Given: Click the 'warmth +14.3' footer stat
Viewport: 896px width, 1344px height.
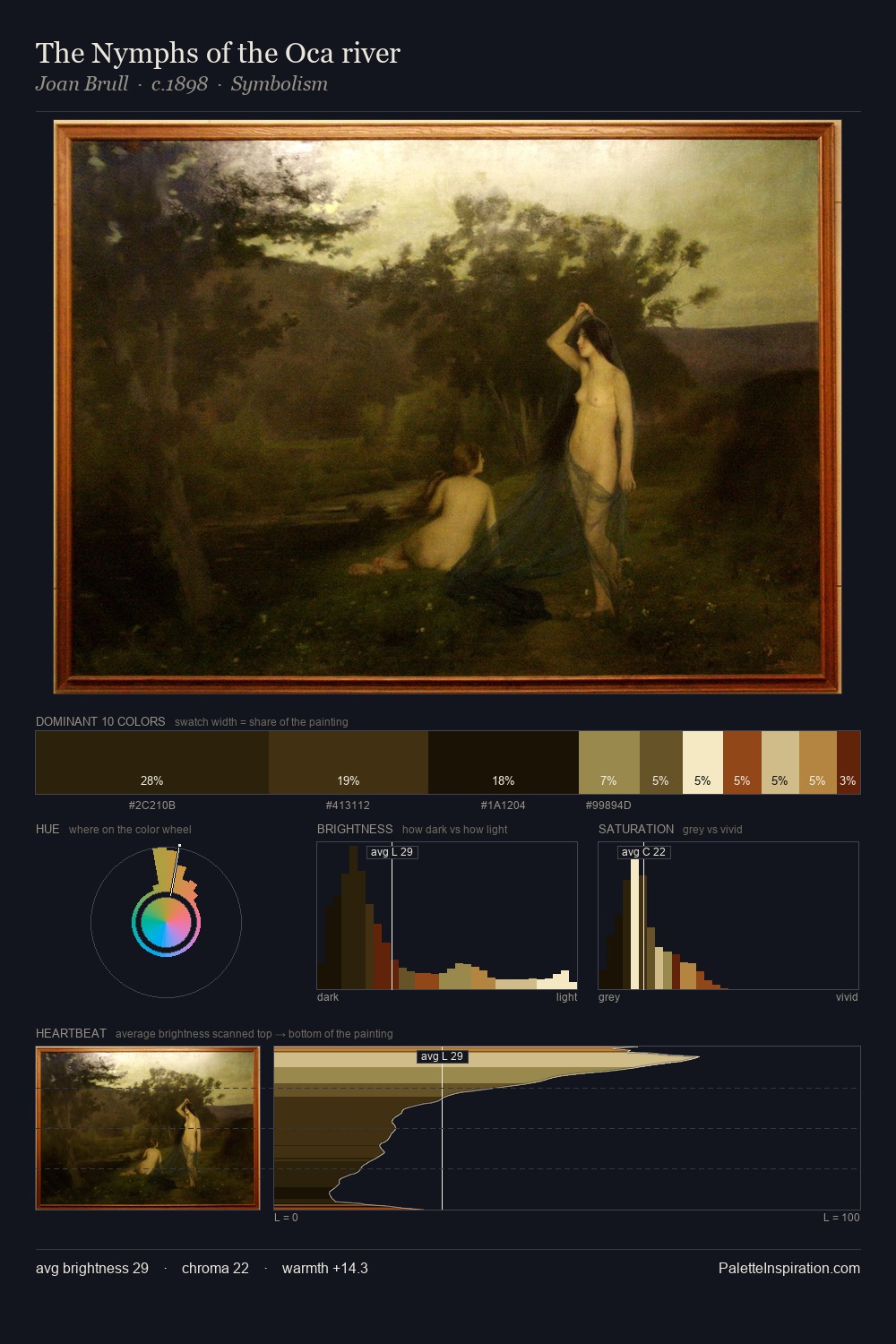Looking at the screenshot, I should [x=325, y=1268].
